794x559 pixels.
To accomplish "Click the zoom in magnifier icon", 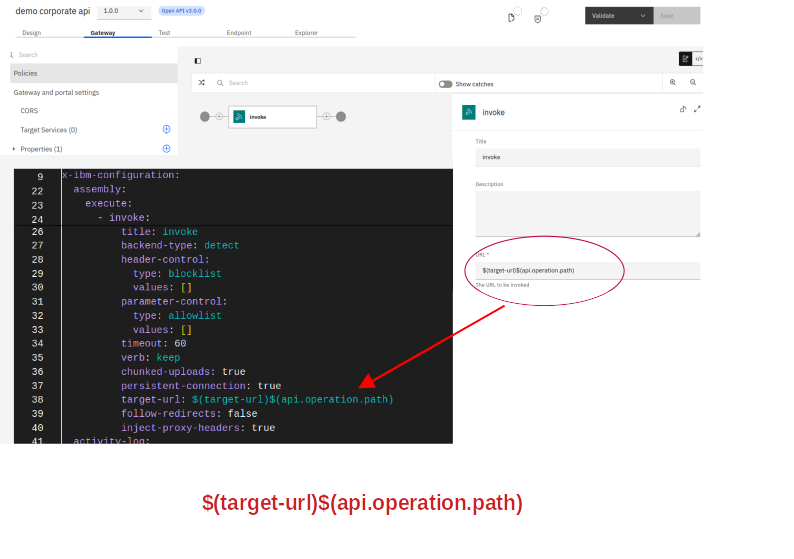I will pos(673,83).
